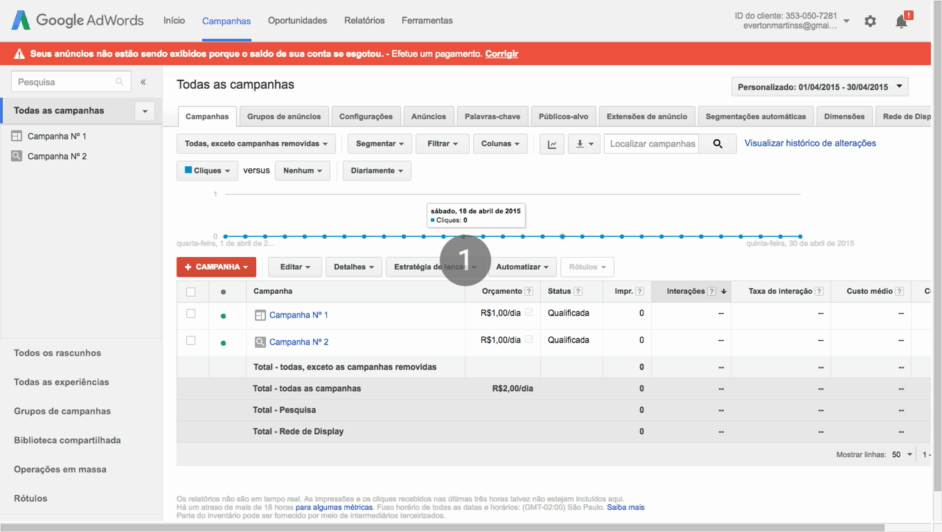The image size is (942, 532).
Task: Open the Automatizar button menu
Action: 522,267
